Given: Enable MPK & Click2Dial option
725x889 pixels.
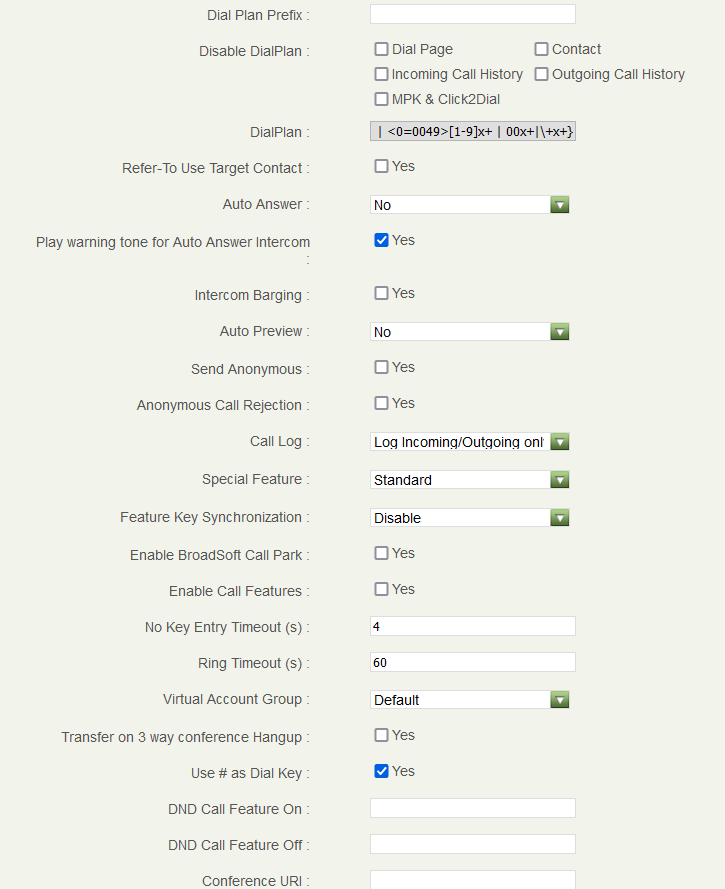Looking at the screenshot, I should point(381,98).
